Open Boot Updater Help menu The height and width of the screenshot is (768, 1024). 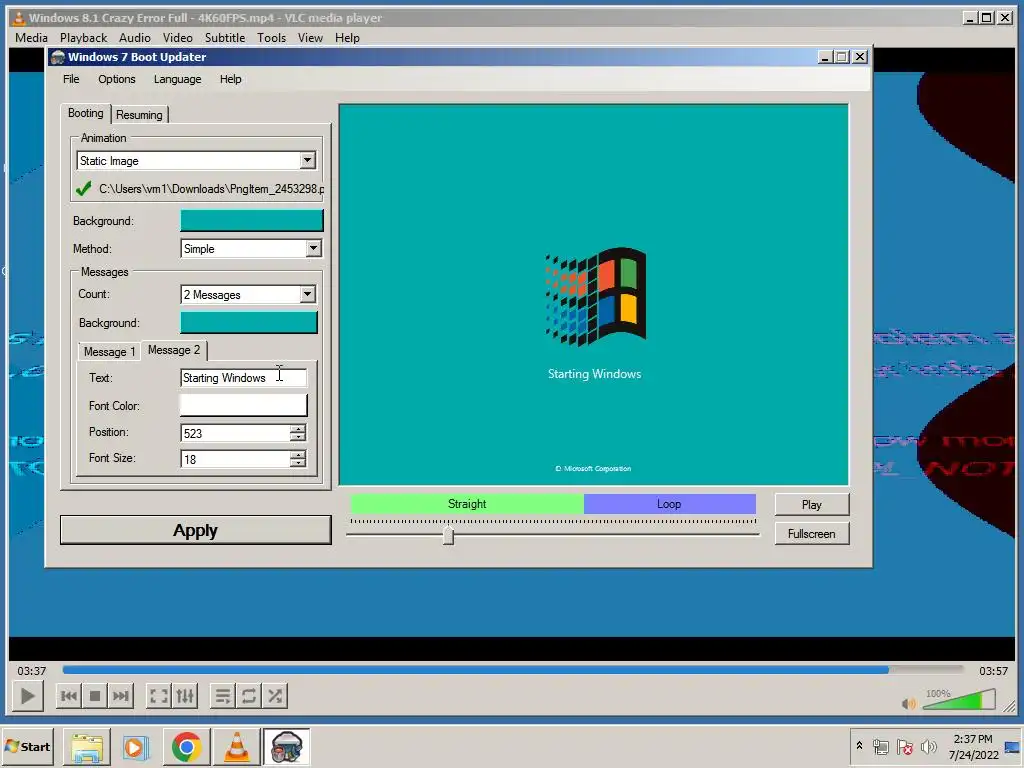coord(231,79)
